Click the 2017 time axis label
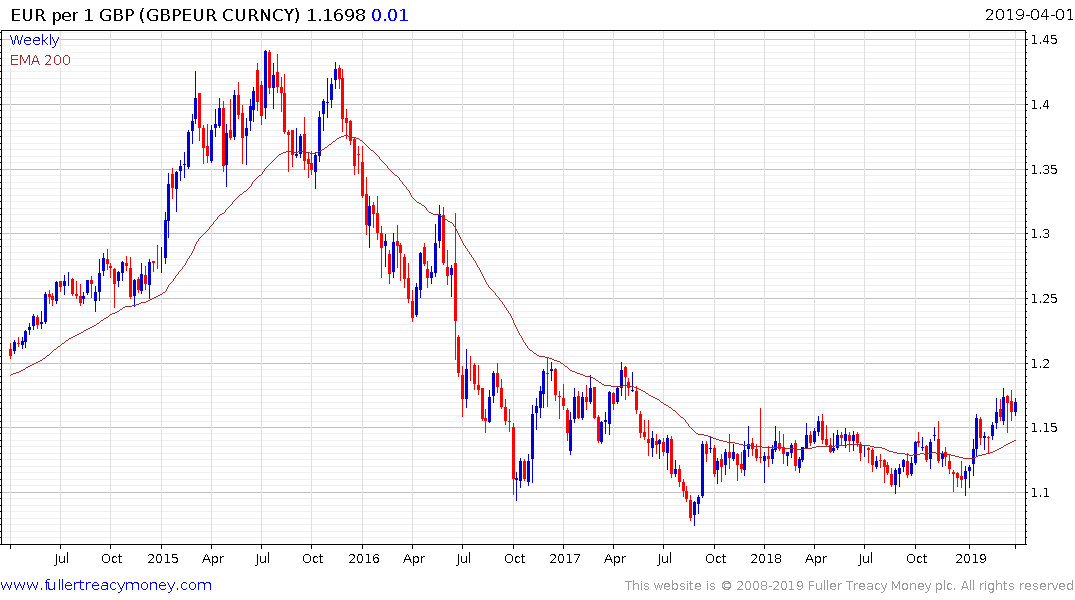This screenshot has width=1075, height=600. (564, 558)
